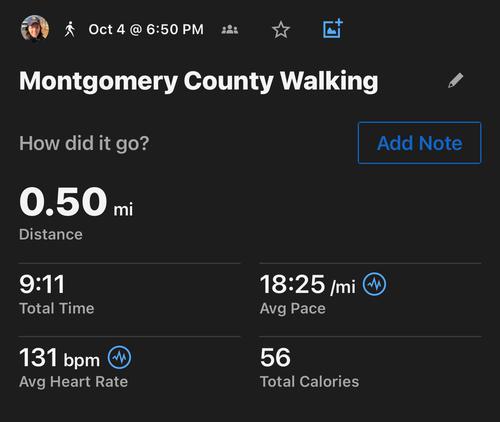
Task: Click the Avg Pace label
Action: (x=293, y=309)
